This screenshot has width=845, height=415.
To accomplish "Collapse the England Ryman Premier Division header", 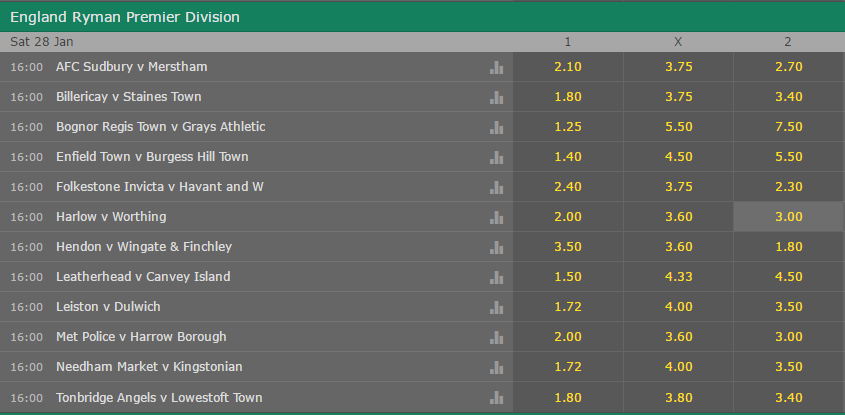I will pyautogui.click(x=422, y=17).
